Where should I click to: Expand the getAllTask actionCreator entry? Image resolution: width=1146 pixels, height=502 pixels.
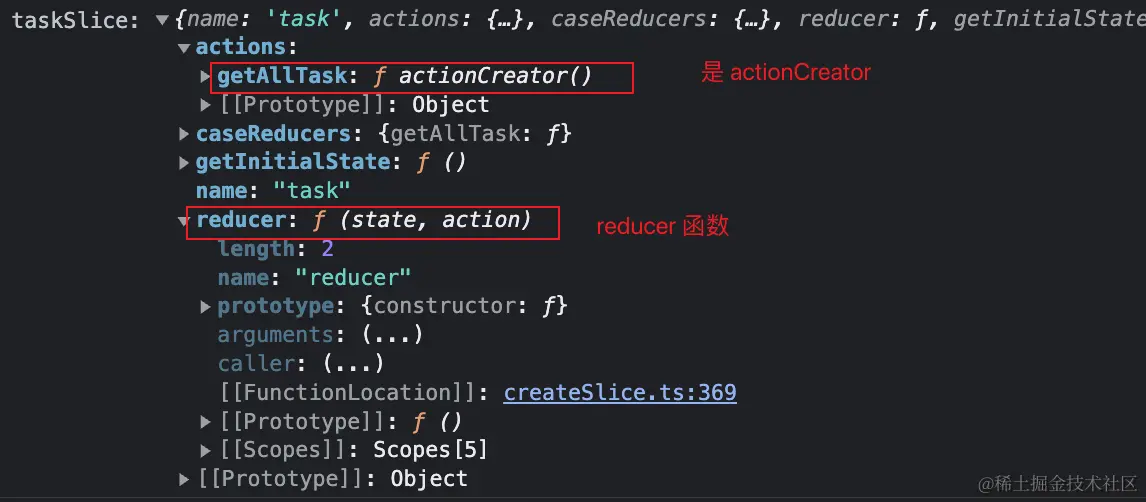click(206, 76)
